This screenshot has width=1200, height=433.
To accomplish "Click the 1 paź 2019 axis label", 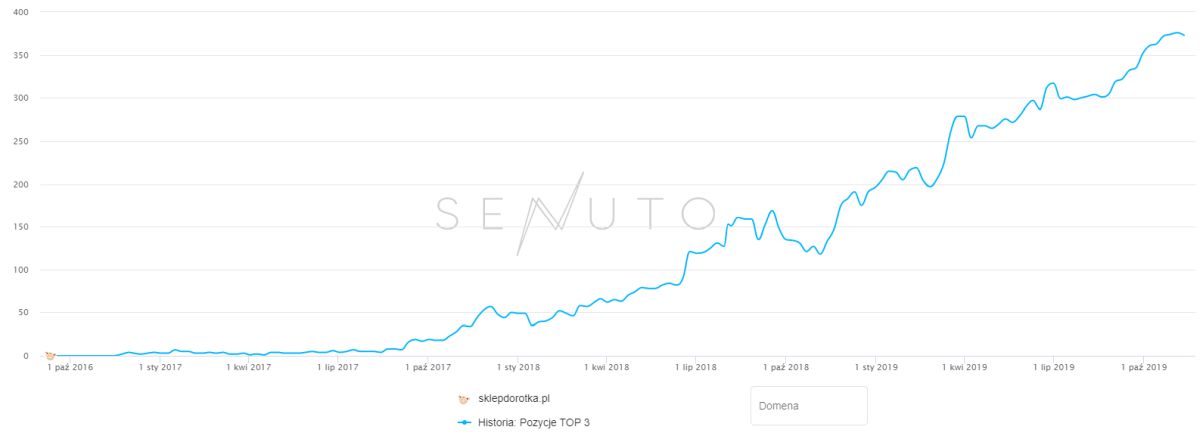I will coord(1143,368).
